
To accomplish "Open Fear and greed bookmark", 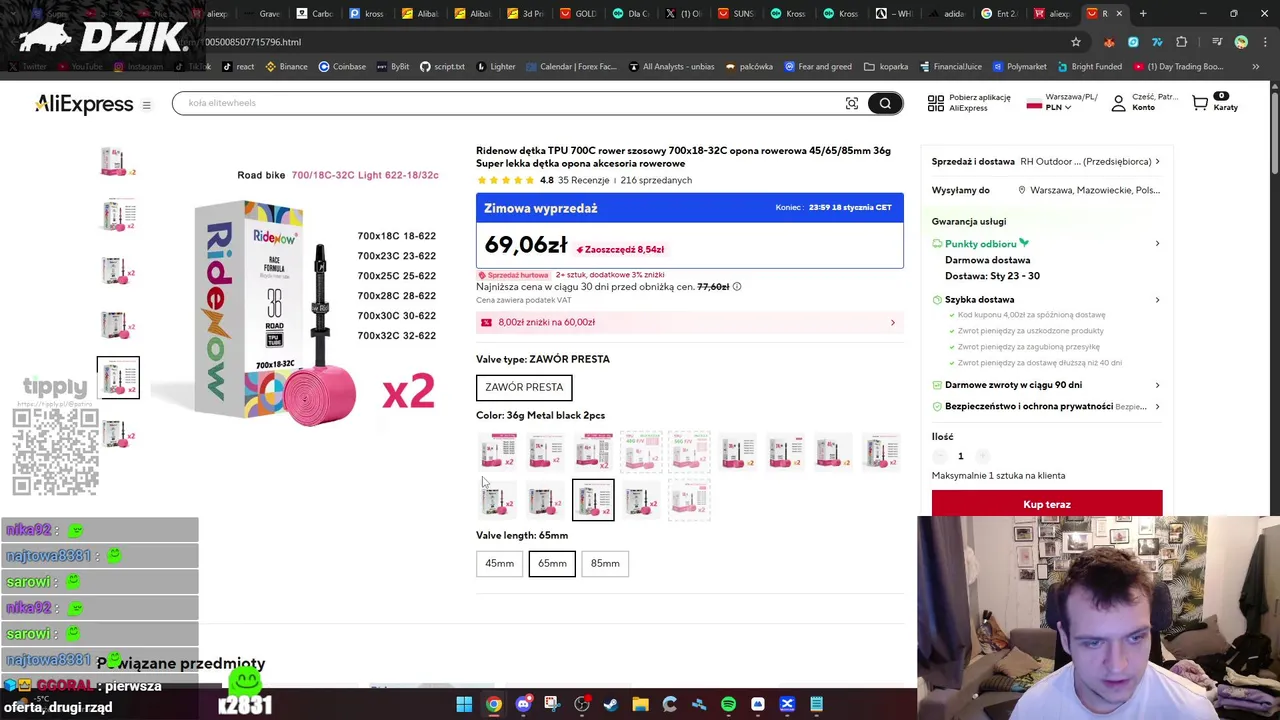I will (x=818, y=67).
